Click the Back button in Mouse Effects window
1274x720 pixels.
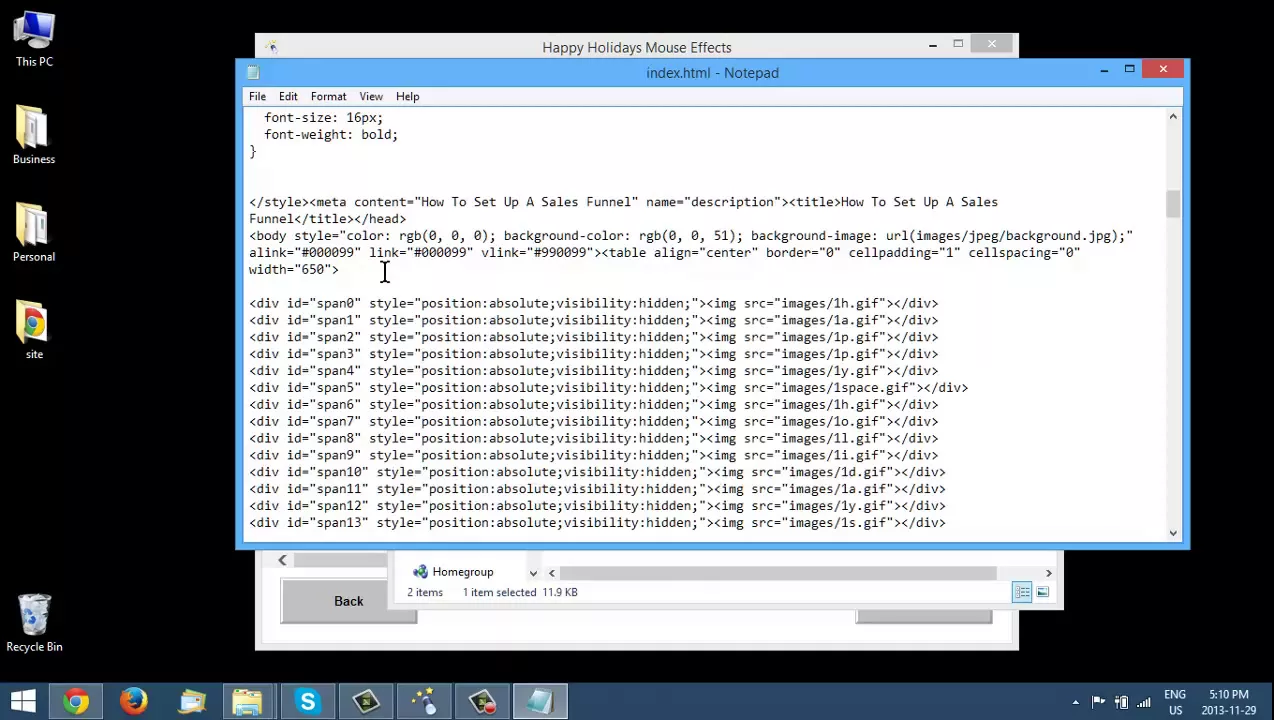(x=348, y=601)
